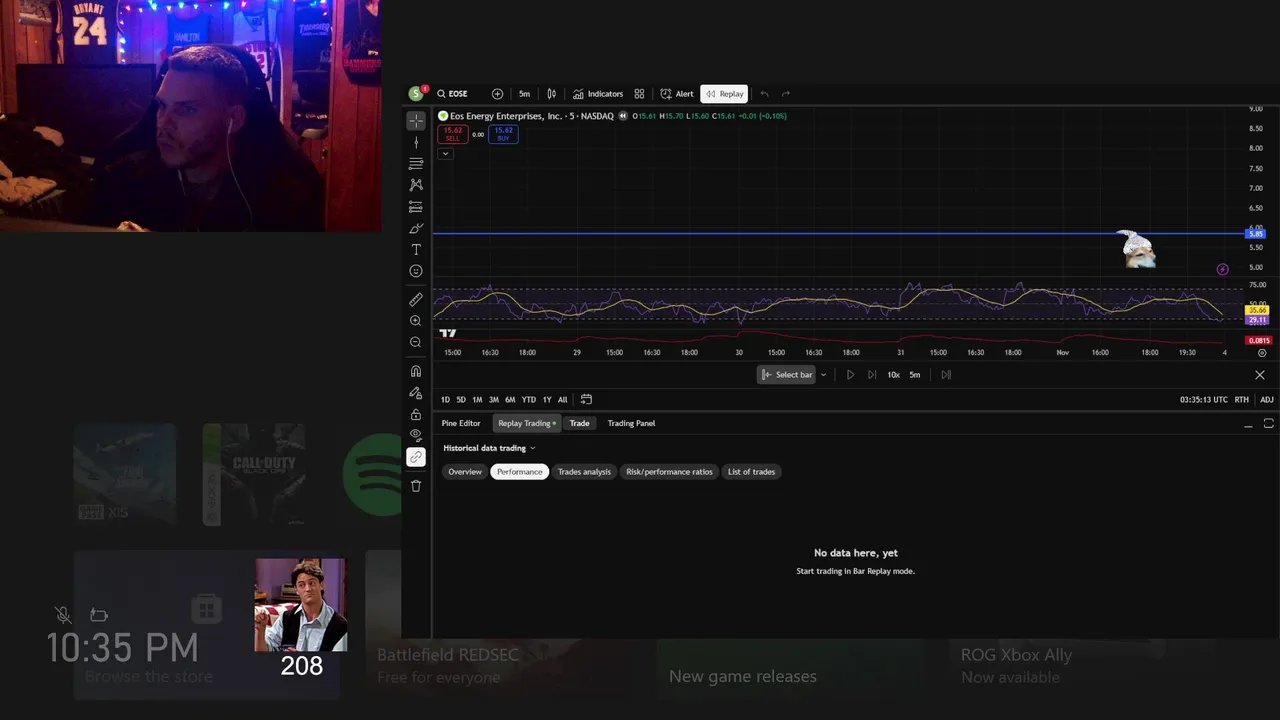Select the chart patterns tool
This screenshot has height=720, width=1280.
pos(416,185)
